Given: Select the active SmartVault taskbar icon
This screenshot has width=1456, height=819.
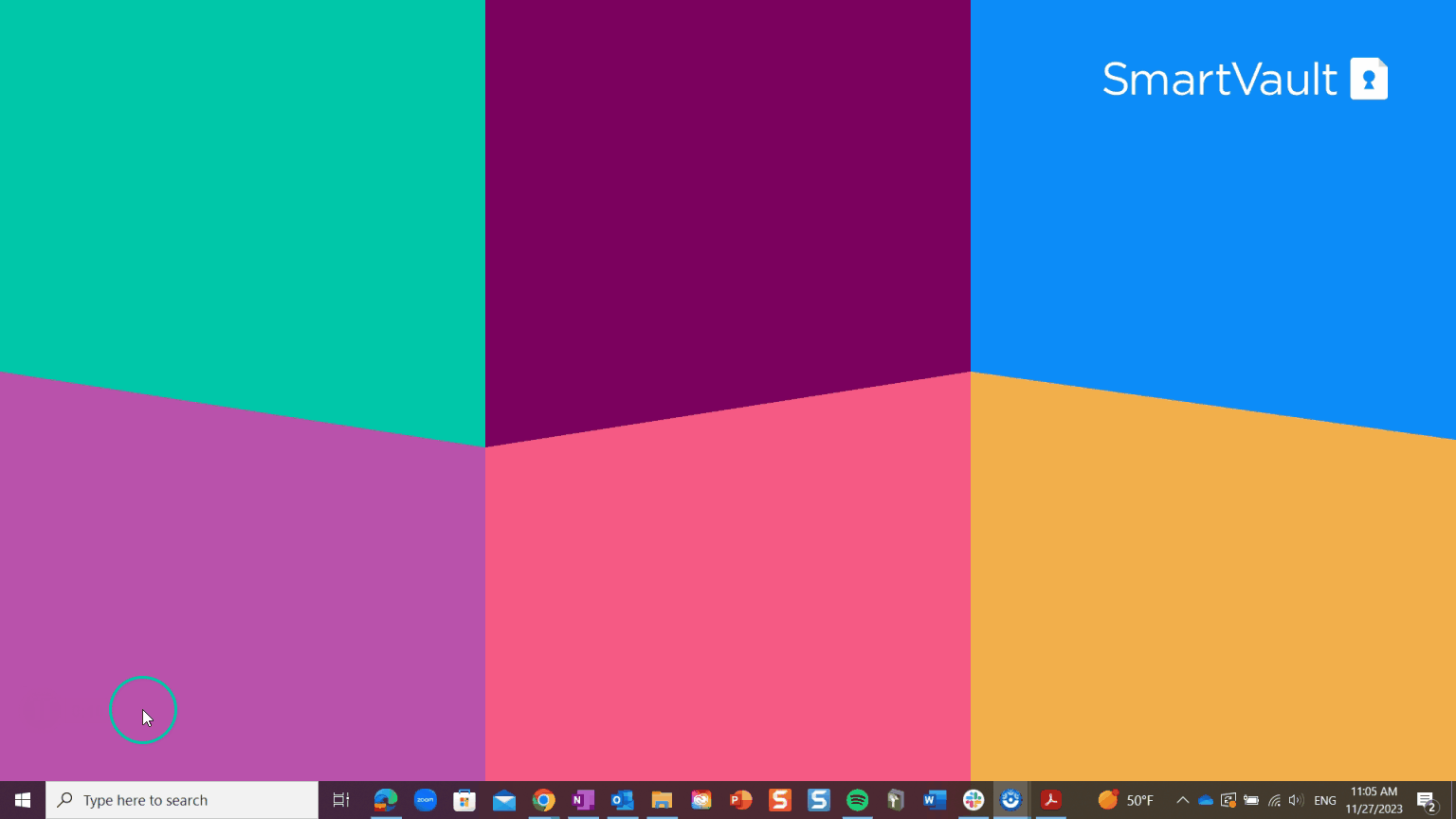Looking at the screenshot, I should tap(1010, 800).
